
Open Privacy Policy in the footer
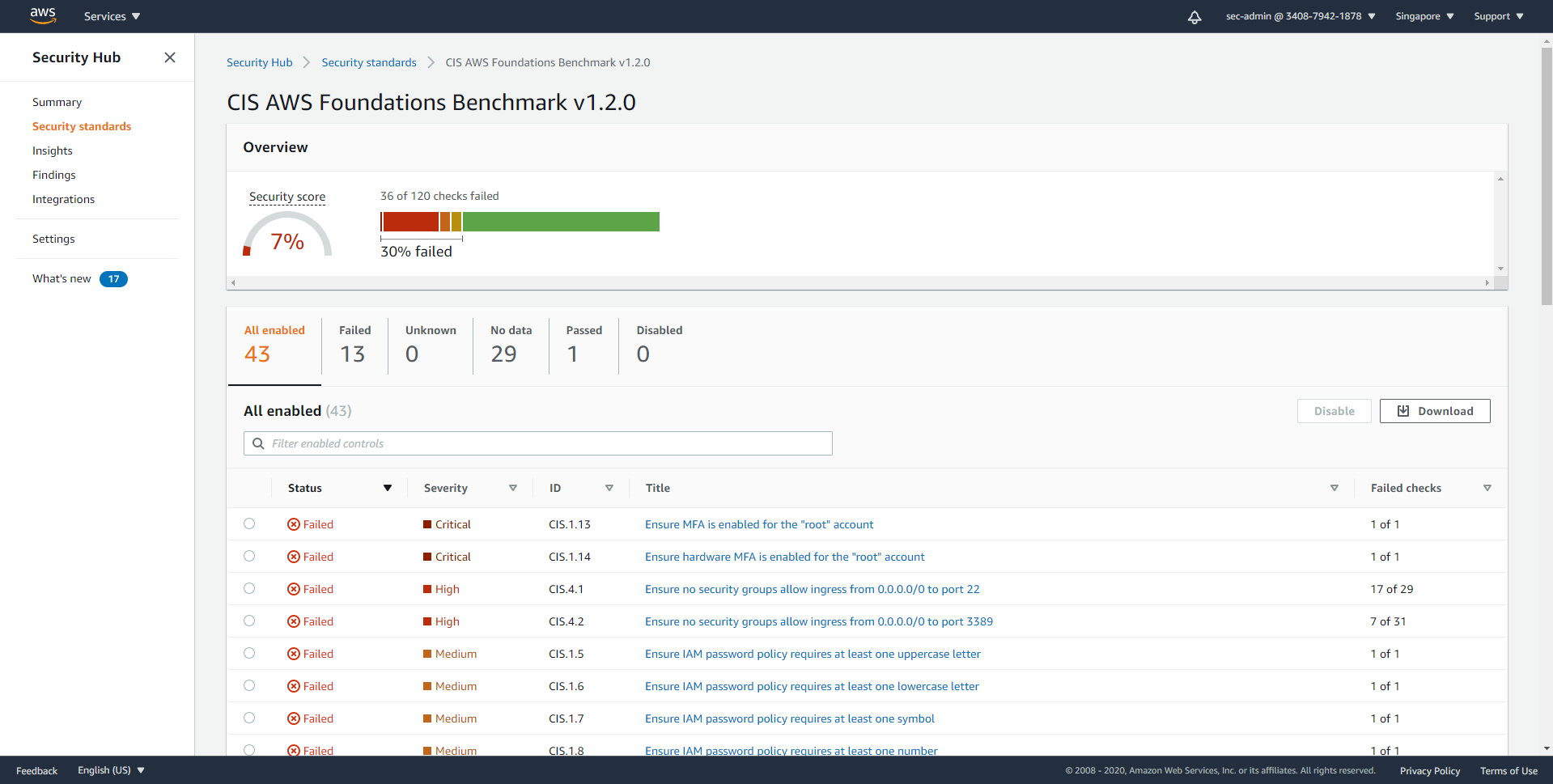point(1430,770)
